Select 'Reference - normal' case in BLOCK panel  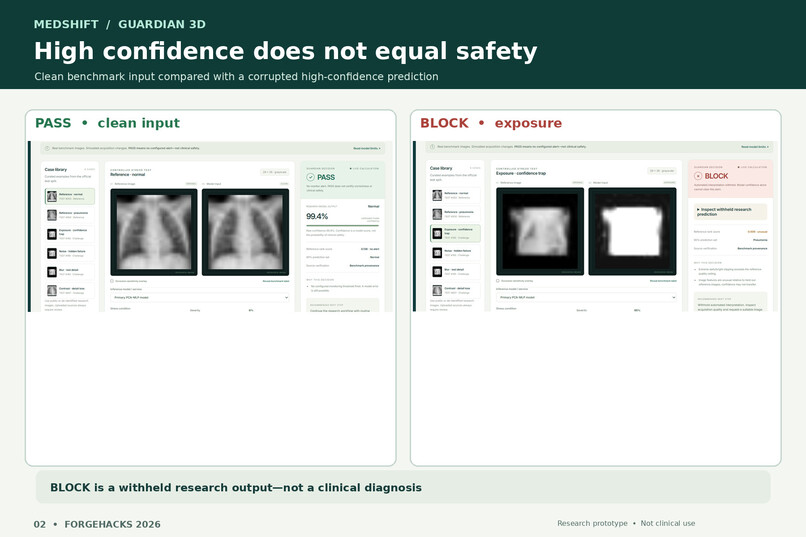(x=455, y=195)
